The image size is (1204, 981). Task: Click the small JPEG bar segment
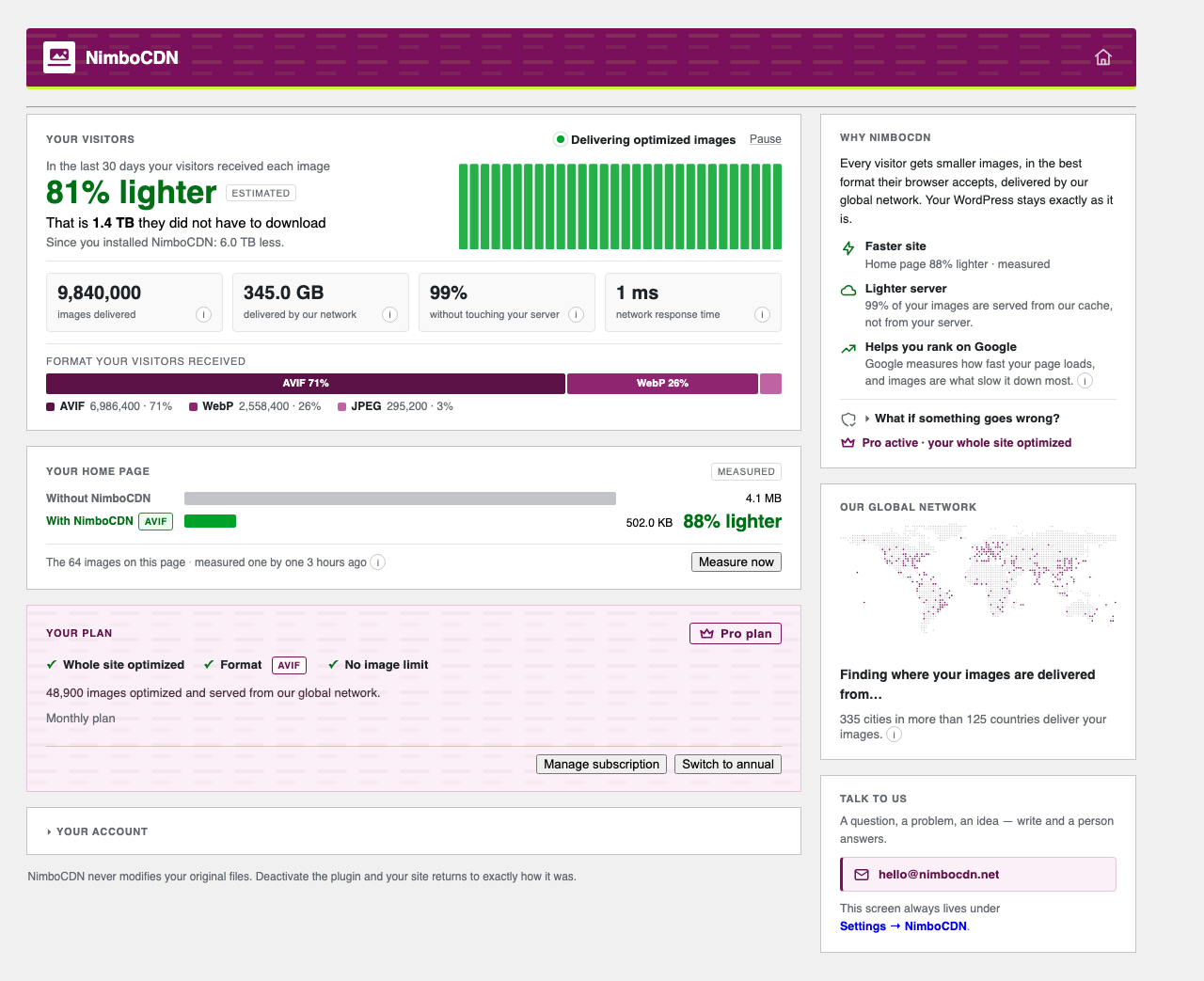click(770, 384)
